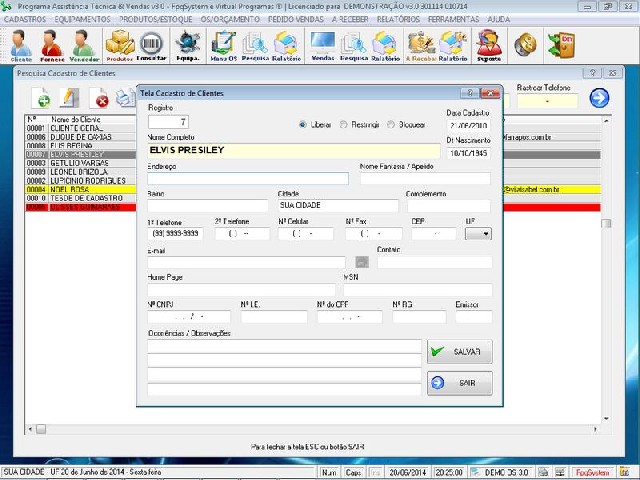640x480 pixels.
Task: Click the green add-client icon
Action: (x=42, y=98)
